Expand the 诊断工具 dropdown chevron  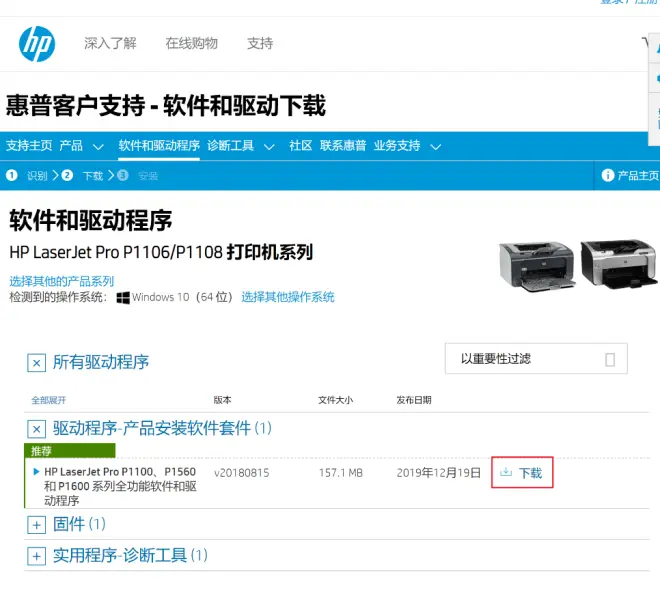tap(269, 147)
